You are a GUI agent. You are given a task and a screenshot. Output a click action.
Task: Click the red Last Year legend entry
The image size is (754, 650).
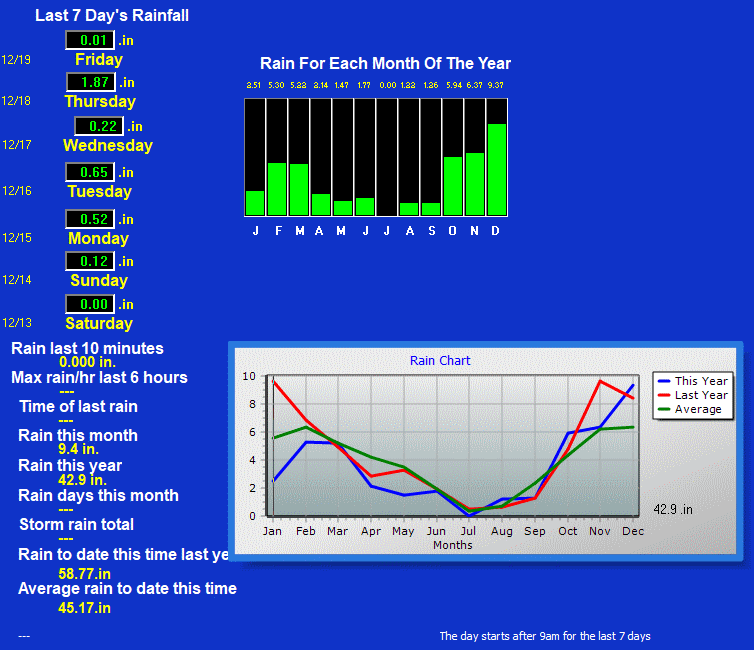point(692,395)
